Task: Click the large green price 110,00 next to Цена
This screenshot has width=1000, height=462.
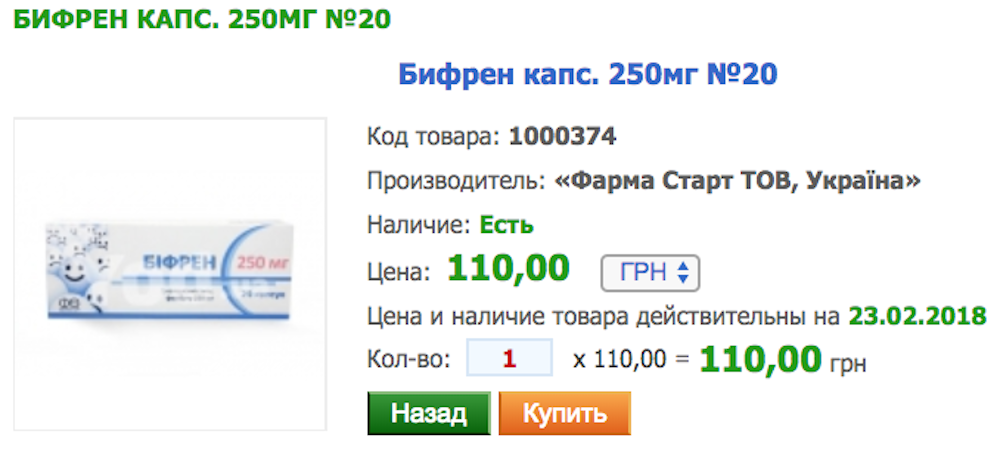Action: (508, 269)
